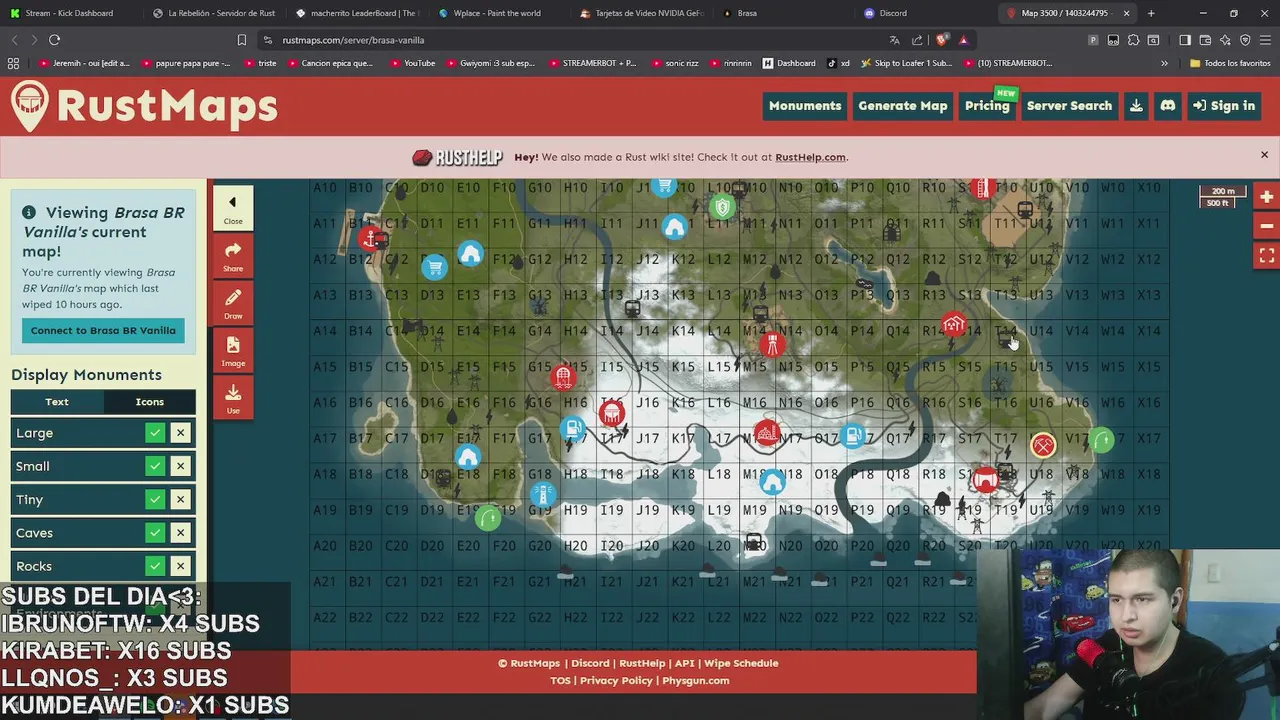Open Brave Leo AI sparkle icon
The height and width of the screenshot is (720, 1280).
[x=1225, y=40]
